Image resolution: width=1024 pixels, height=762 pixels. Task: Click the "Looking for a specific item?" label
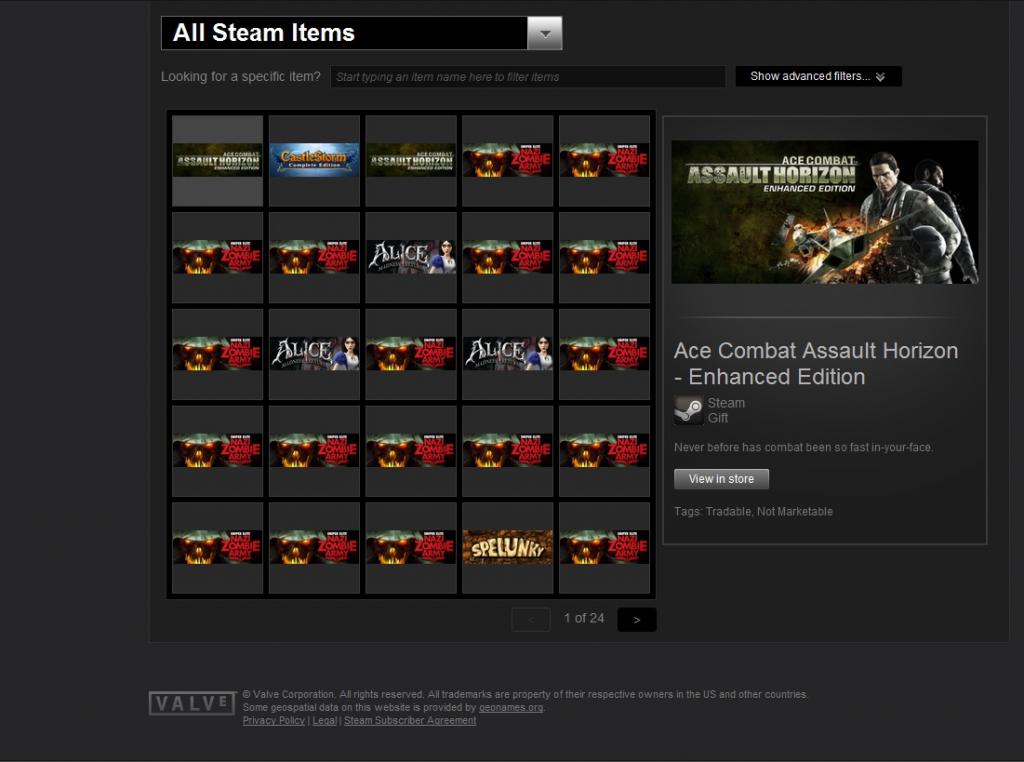pyautogui.click(x=241, y=76)
